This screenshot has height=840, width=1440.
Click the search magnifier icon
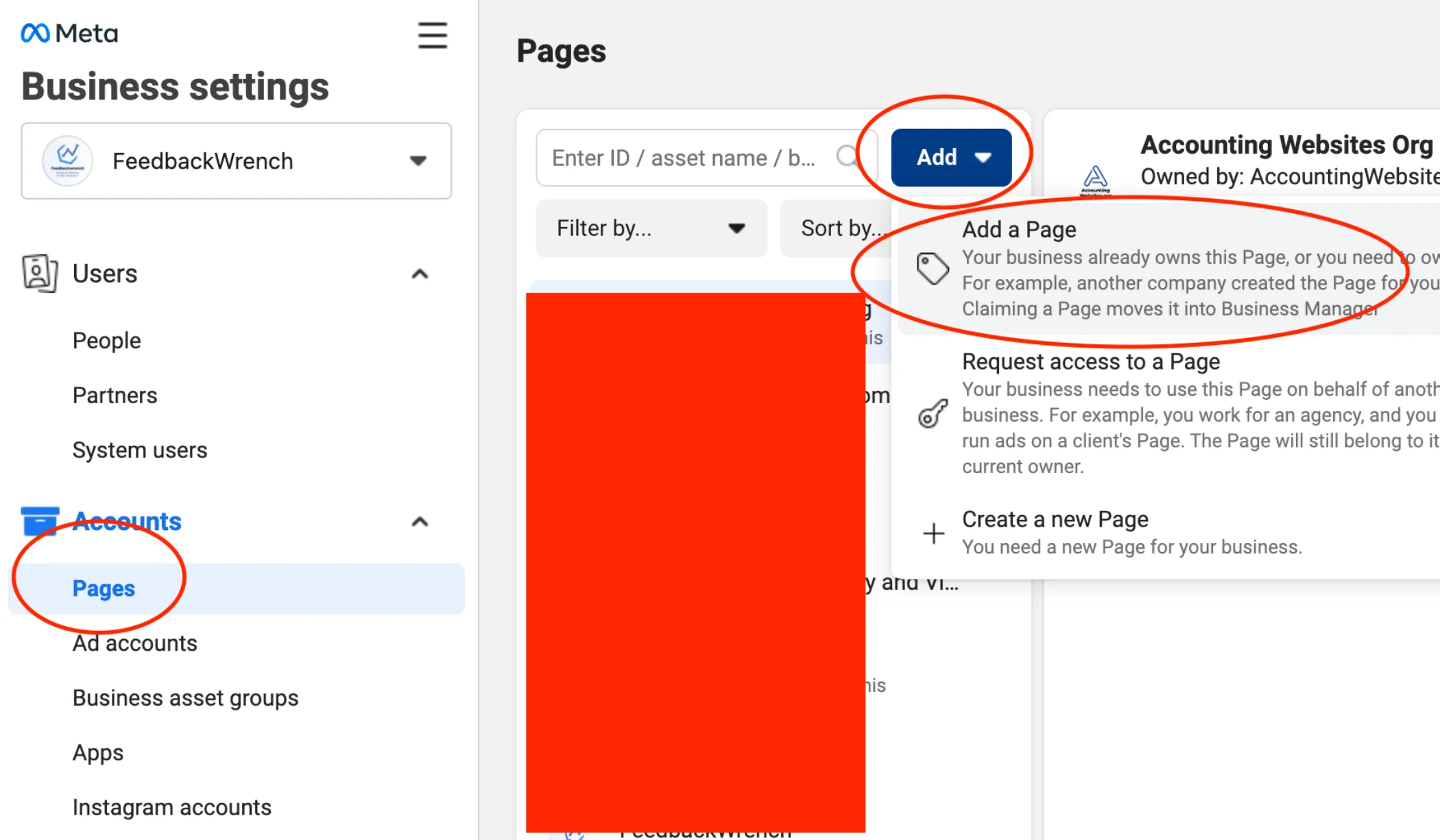click(848, 157)
